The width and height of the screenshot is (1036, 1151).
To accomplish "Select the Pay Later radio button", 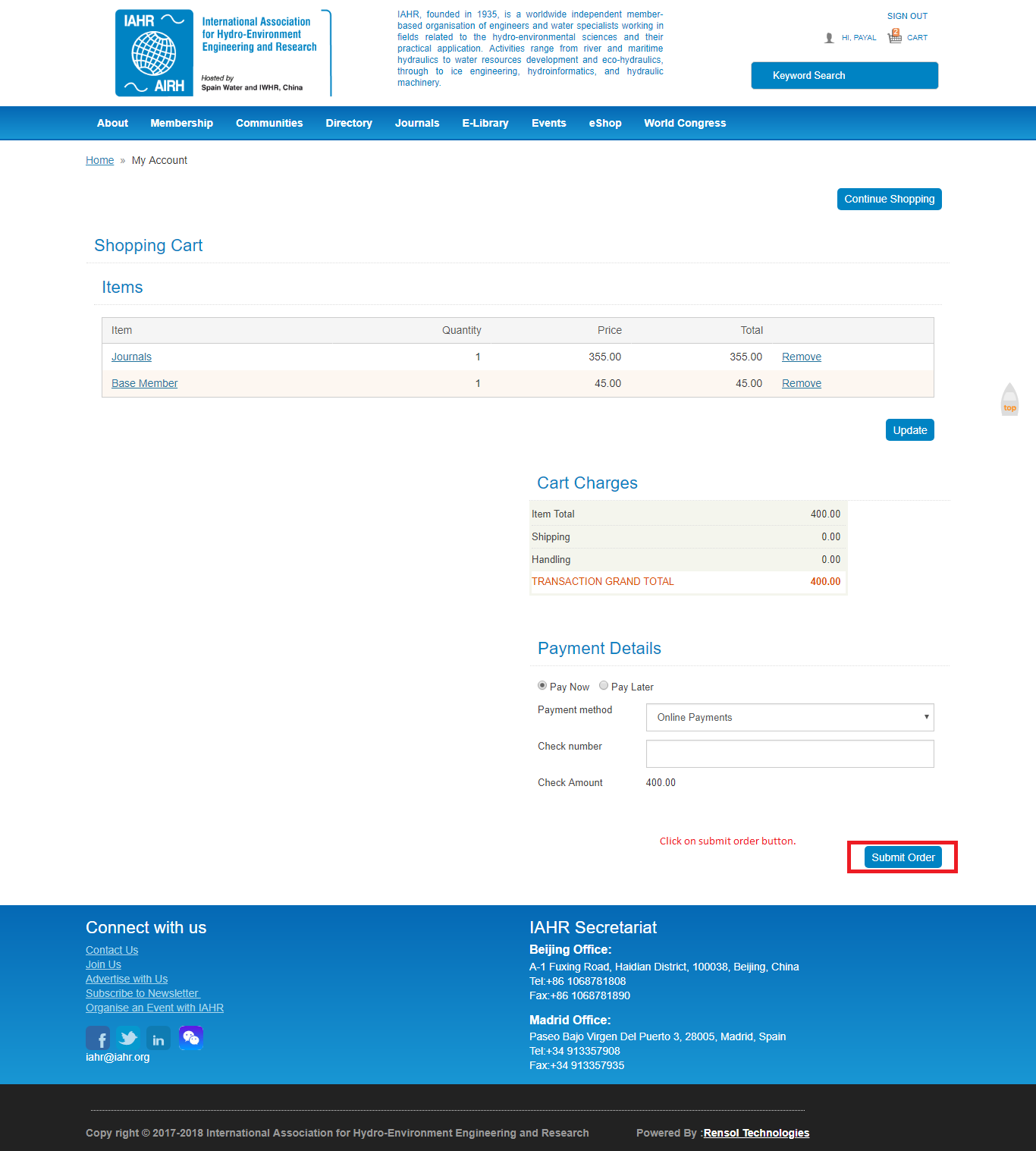I will click(x=604, y=686).
